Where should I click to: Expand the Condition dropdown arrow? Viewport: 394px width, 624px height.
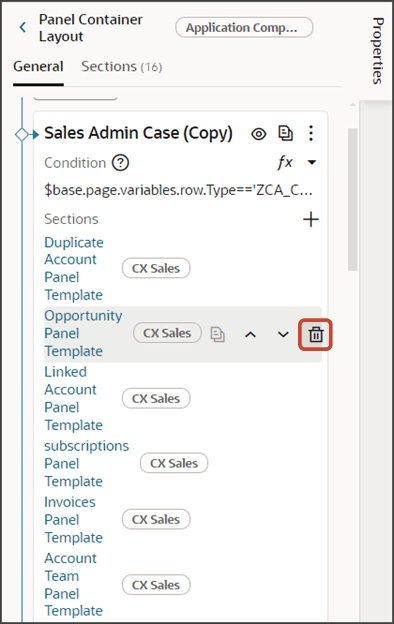click(312, 162)
